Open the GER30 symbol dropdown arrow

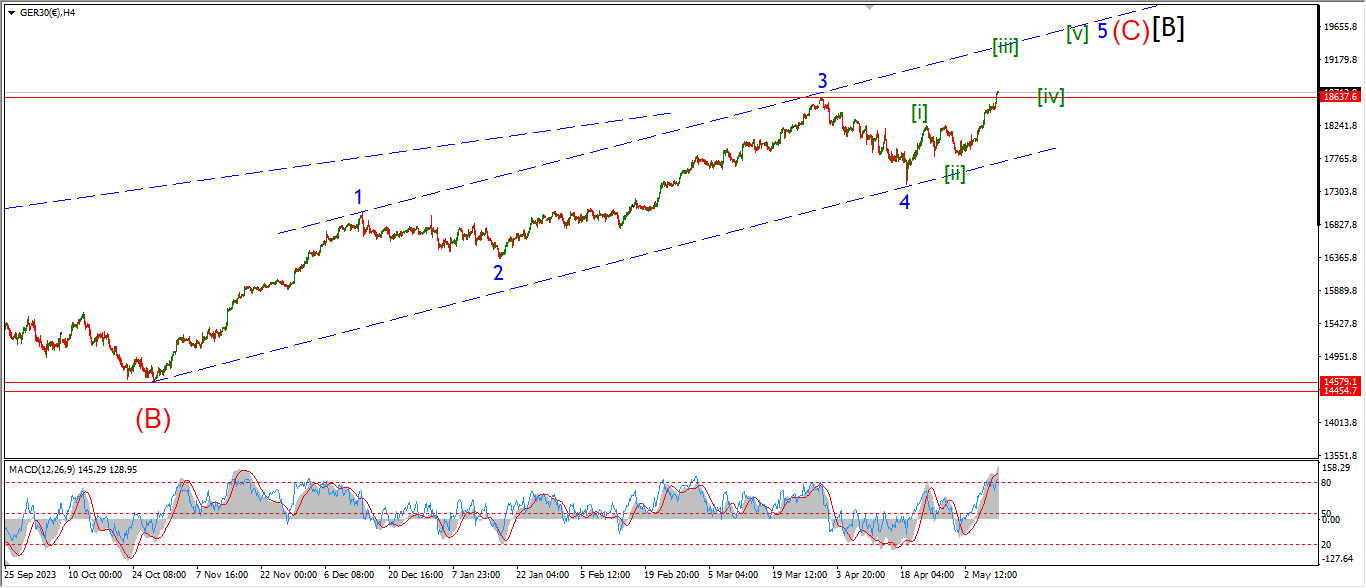coord(10,12)
